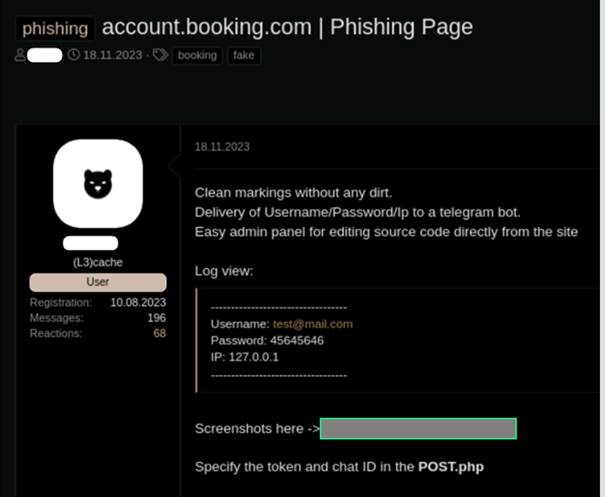Click thread start date in the header
This screenshot has width=605, height=497.
click(114, 55)
